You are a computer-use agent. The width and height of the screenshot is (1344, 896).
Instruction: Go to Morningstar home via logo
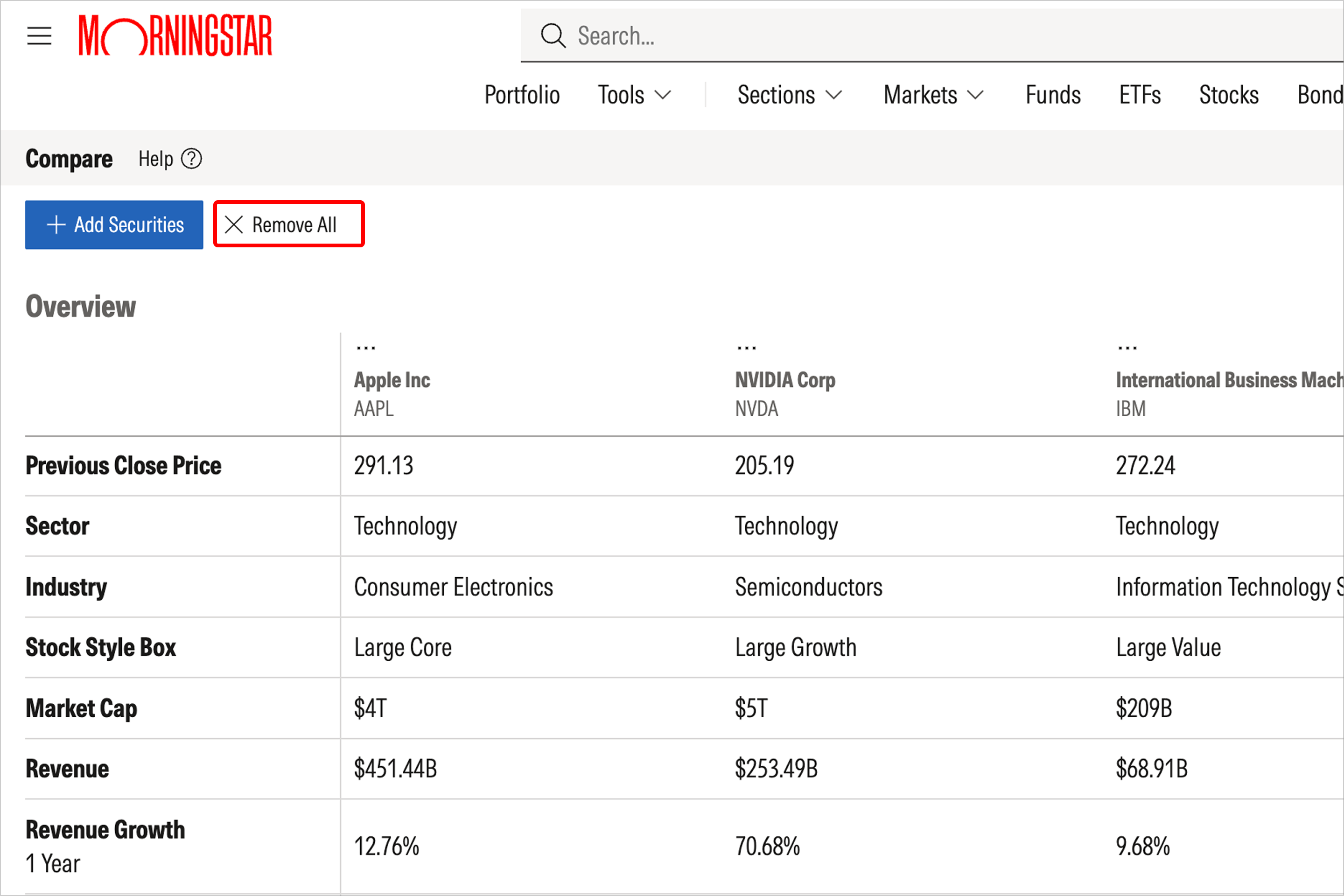coord(175,36)
